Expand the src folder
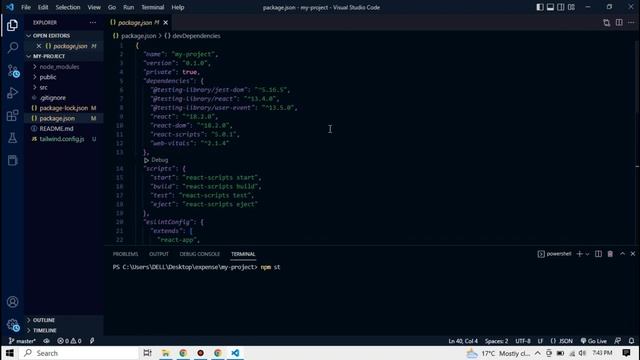Viewport: 640px width, 360px height. pyautogui.click(x=43, y=87)
